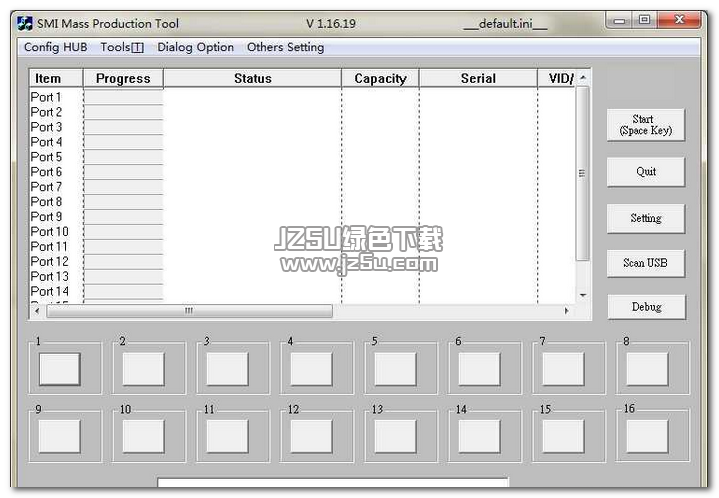
Task: Click the vertical scrollbar down arrow
Action: coord(583,295)
